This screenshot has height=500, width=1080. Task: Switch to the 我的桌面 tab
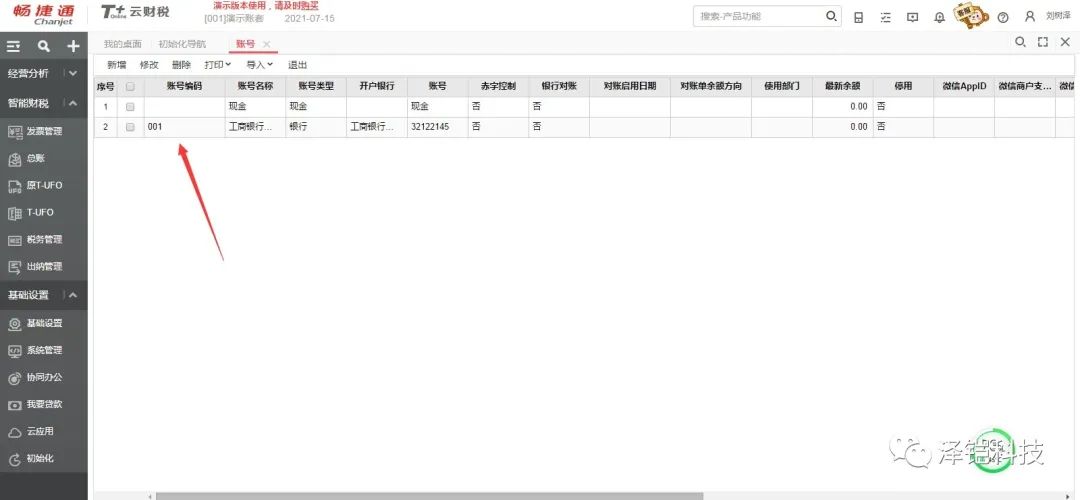(x=123, y=44)
